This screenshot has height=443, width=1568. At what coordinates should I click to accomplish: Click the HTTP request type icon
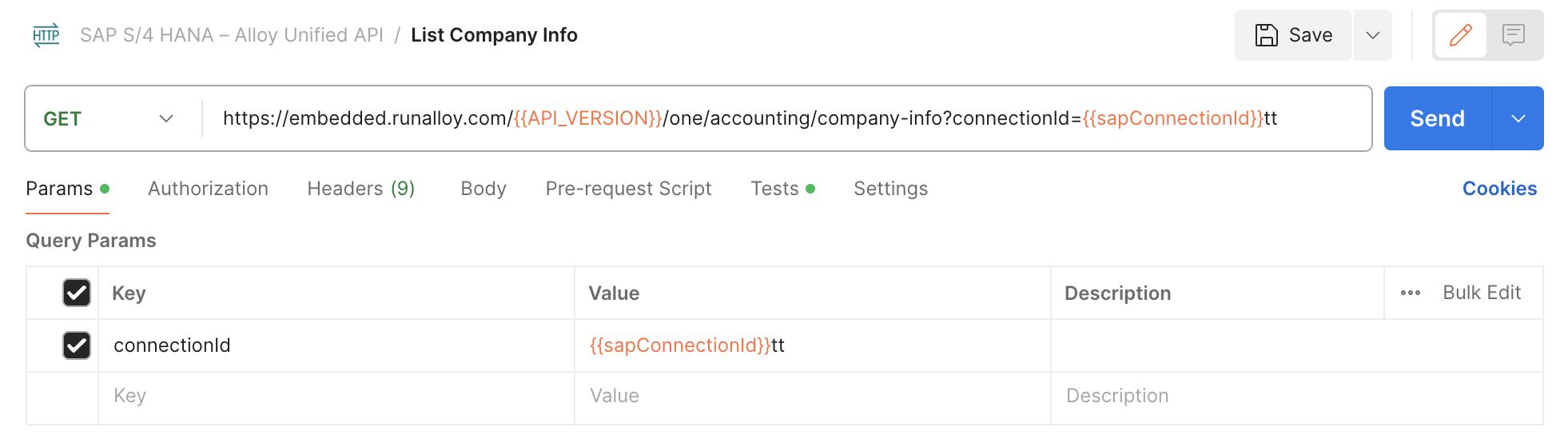tap(46, 35)
